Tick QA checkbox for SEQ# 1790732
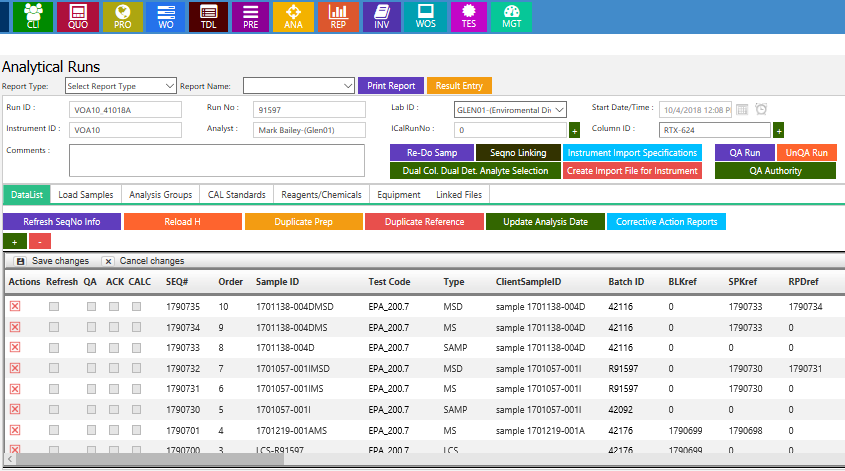The height and width of the screenshot is (471, 845). 92,368
